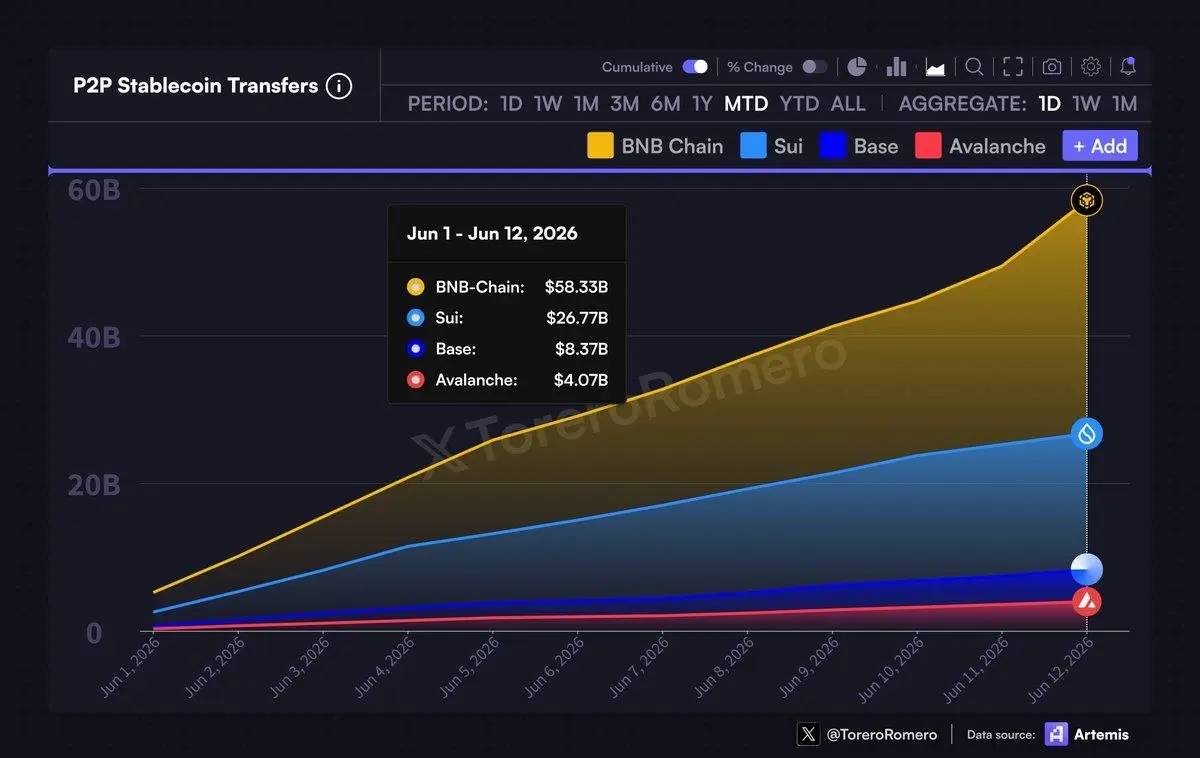The height and width of the screenshot is (758, 1200).
Task: Click the + Add button
Action: point(1100,146)
